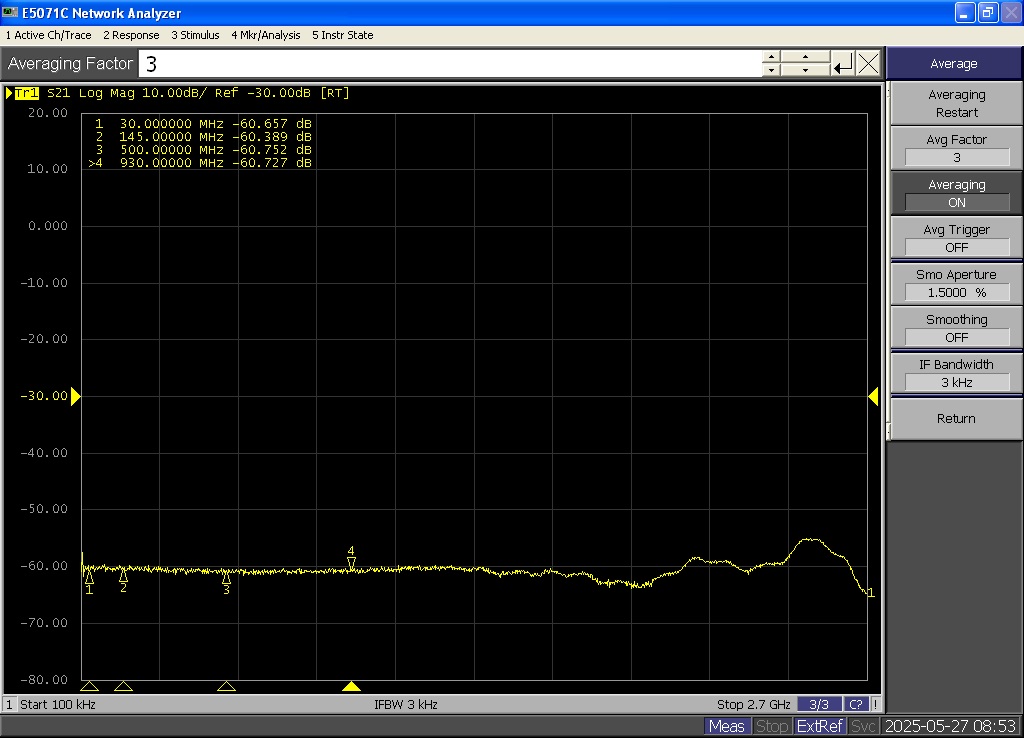The width and height of the screenshot is (1024, 738).
Task: Click left reference level arrow at -30.00
Action: (x=75, y=396)
